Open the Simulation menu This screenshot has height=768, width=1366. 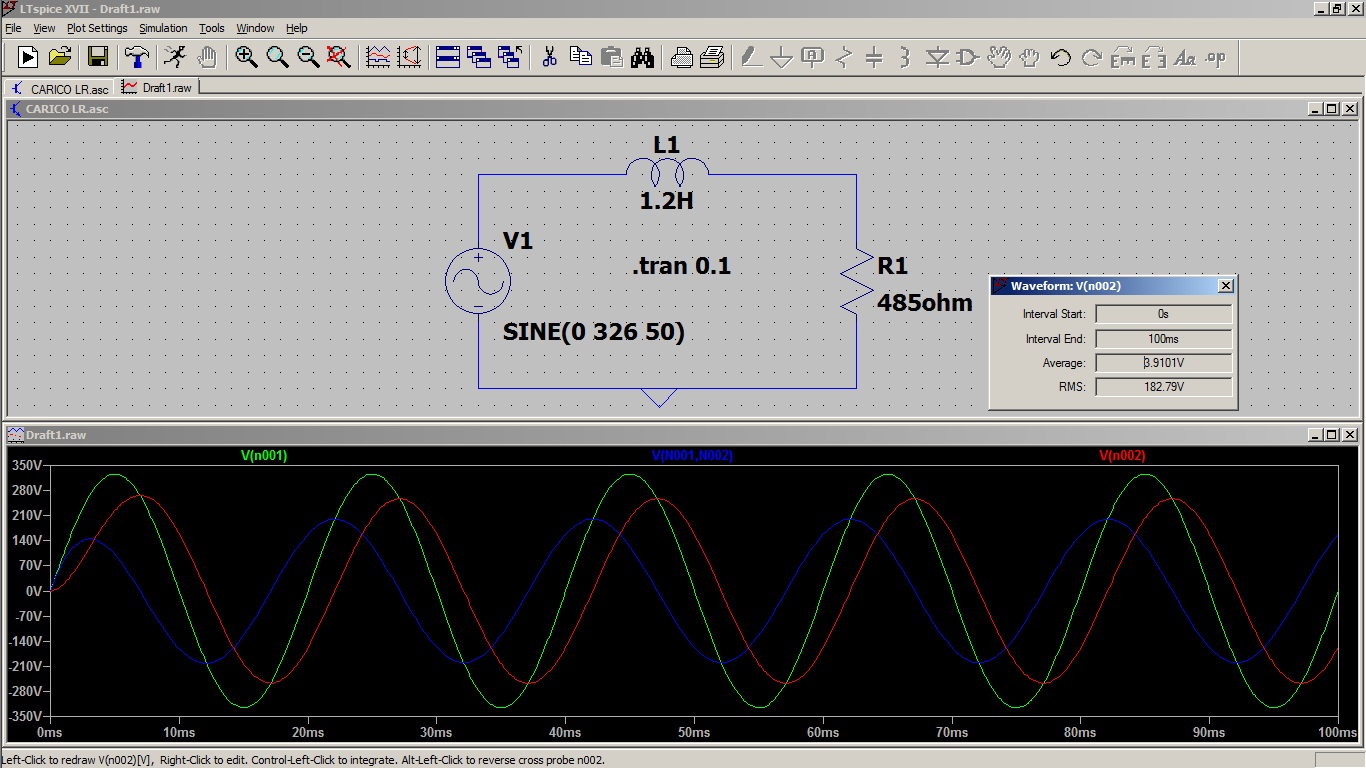coord(163,28)
